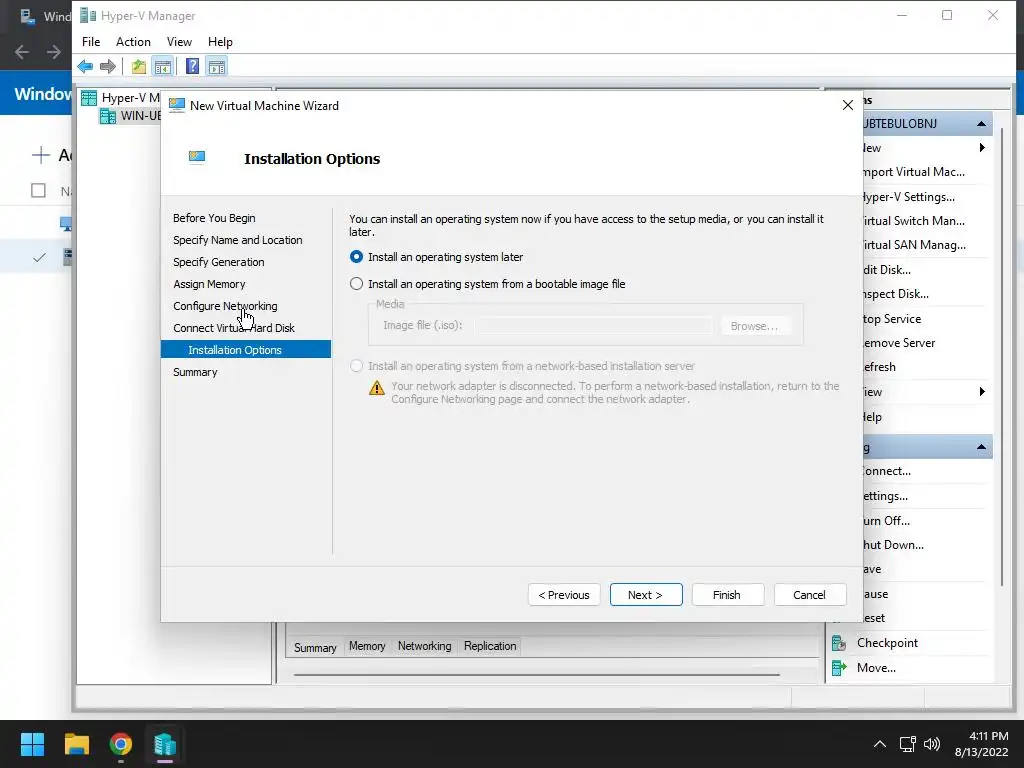Open the Help menu
The image size is (1024, 768).
(220, 42)
